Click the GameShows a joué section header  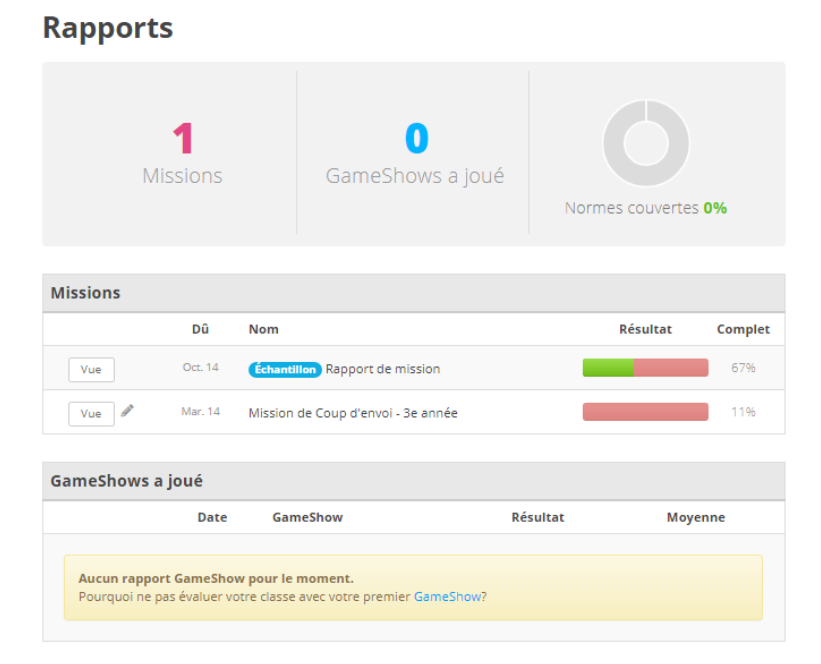pos(414,481)
